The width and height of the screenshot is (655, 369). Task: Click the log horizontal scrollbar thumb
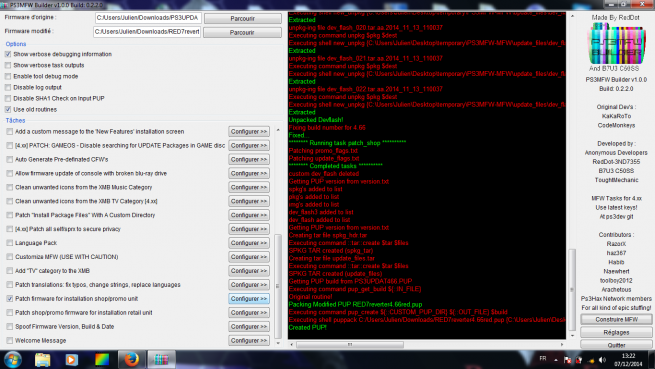pos(350,345)
